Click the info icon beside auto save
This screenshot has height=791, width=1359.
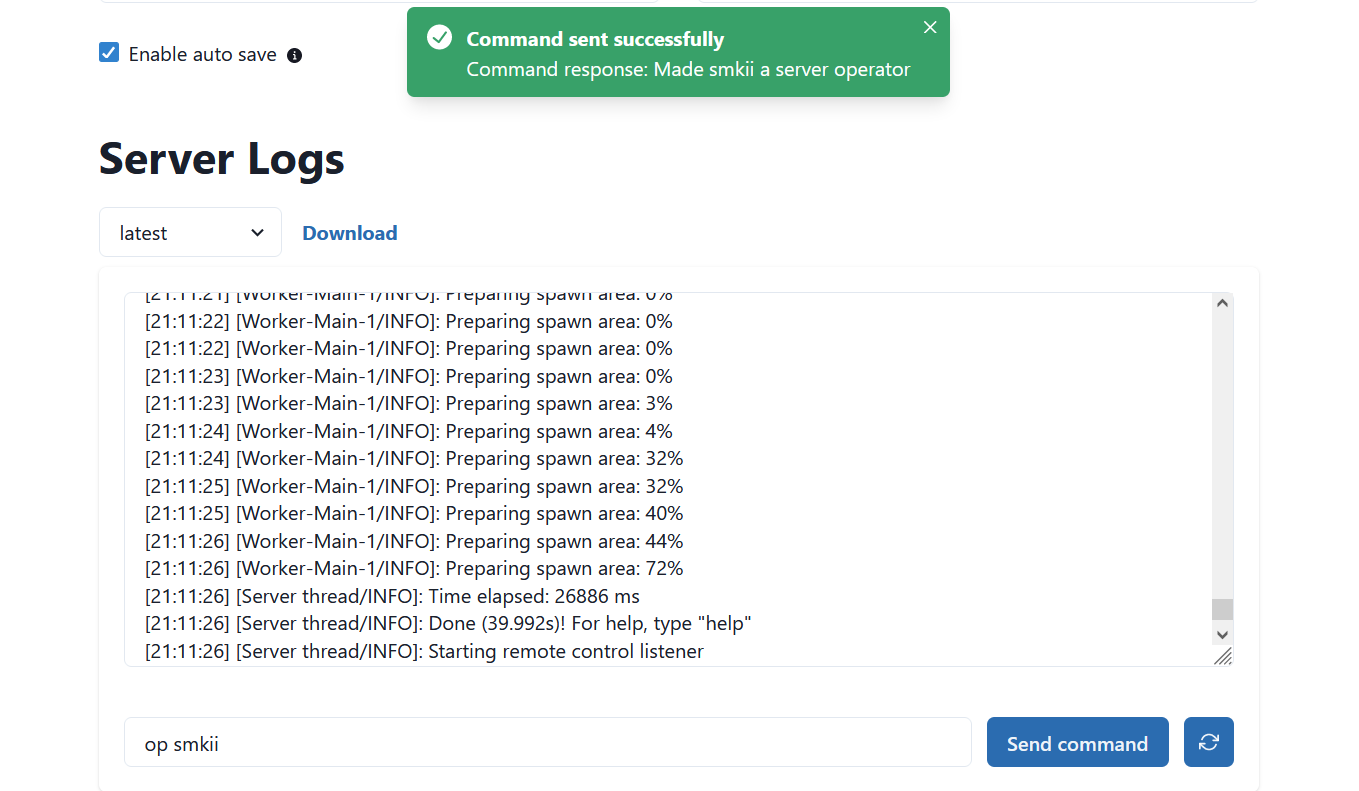pos(294,56)
